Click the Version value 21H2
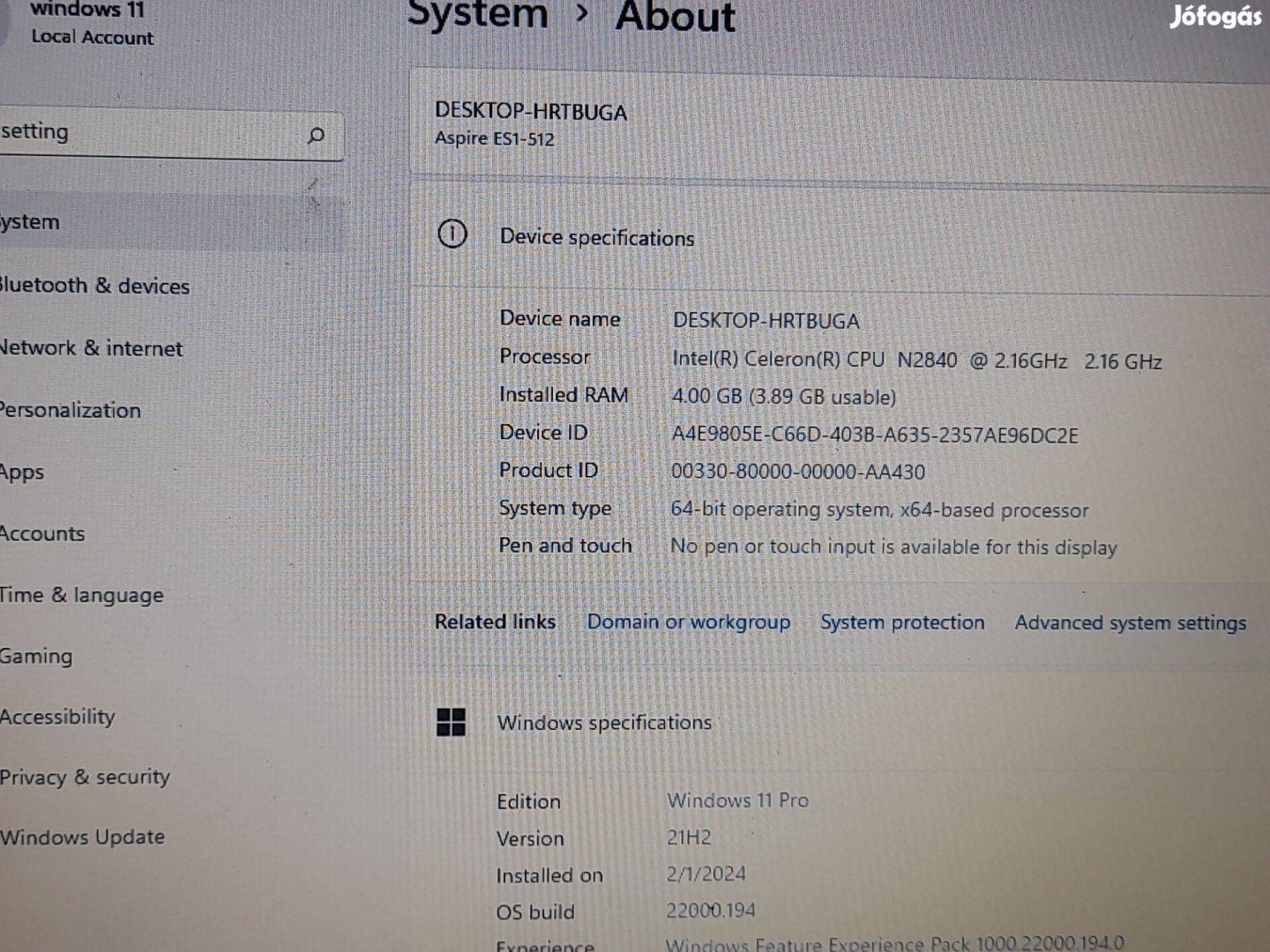 [x=689, y=837]
